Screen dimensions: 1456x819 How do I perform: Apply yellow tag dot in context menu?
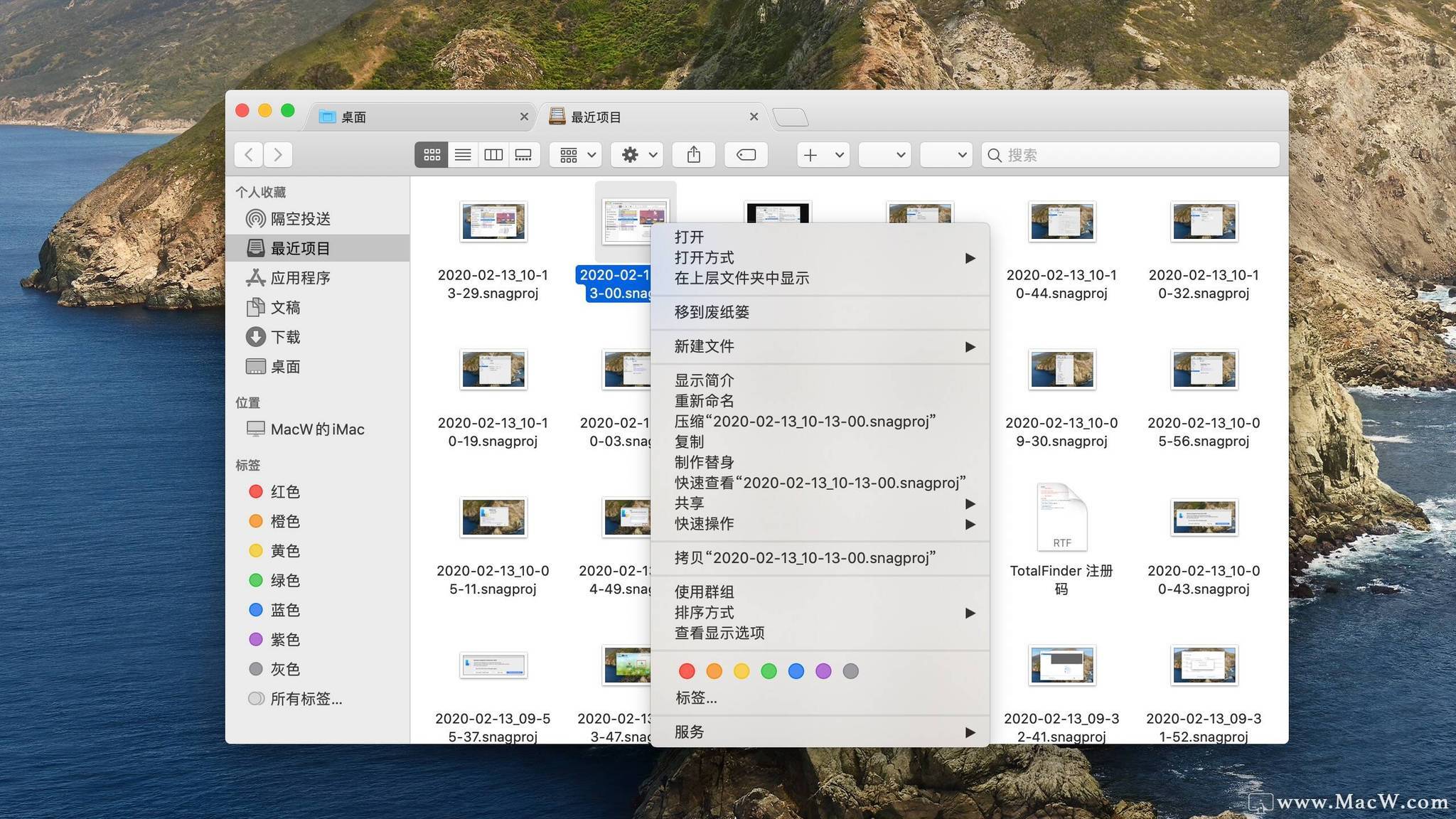pos(742,671)
